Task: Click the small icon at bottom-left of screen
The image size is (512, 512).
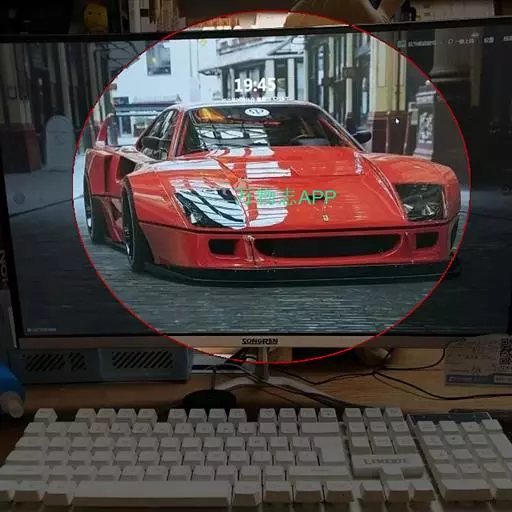Action: pyautogui.click(x=29, y=330)
